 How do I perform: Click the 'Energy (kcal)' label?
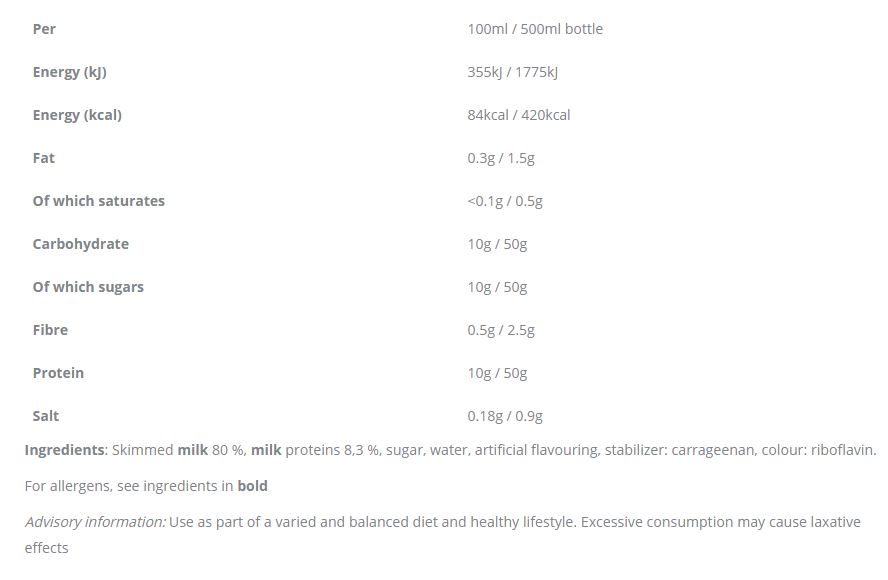tap(77, 115)
